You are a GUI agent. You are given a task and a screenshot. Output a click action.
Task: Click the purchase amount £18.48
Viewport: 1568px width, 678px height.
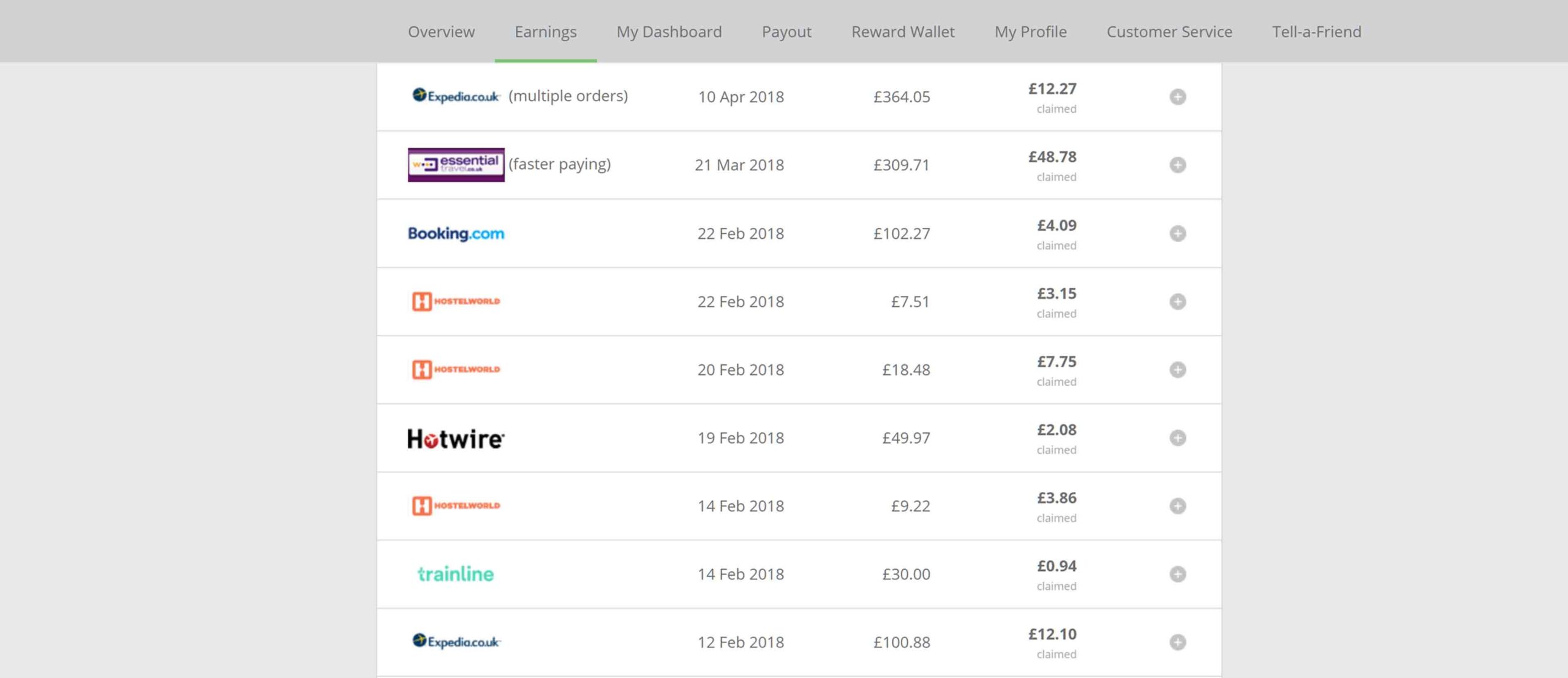tap(906, 369)
